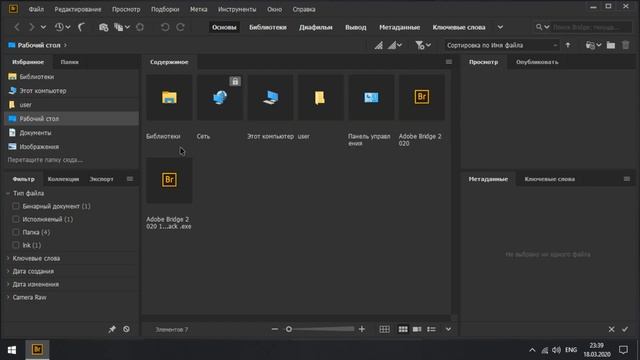Collapse the Тип файла filter group
This screenshot has height=360, width=640.
click(8, 193)
